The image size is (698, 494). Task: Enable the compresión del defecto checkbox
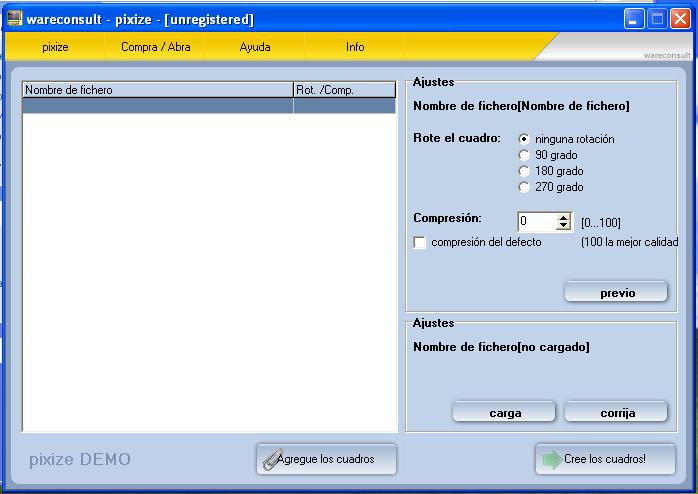(420, 243)
